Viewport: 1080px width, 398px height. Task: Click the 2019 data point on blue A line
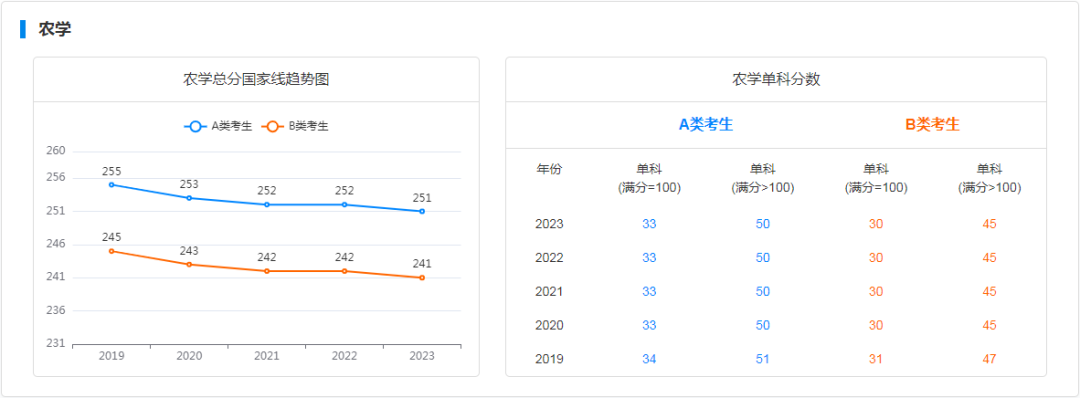112,185
